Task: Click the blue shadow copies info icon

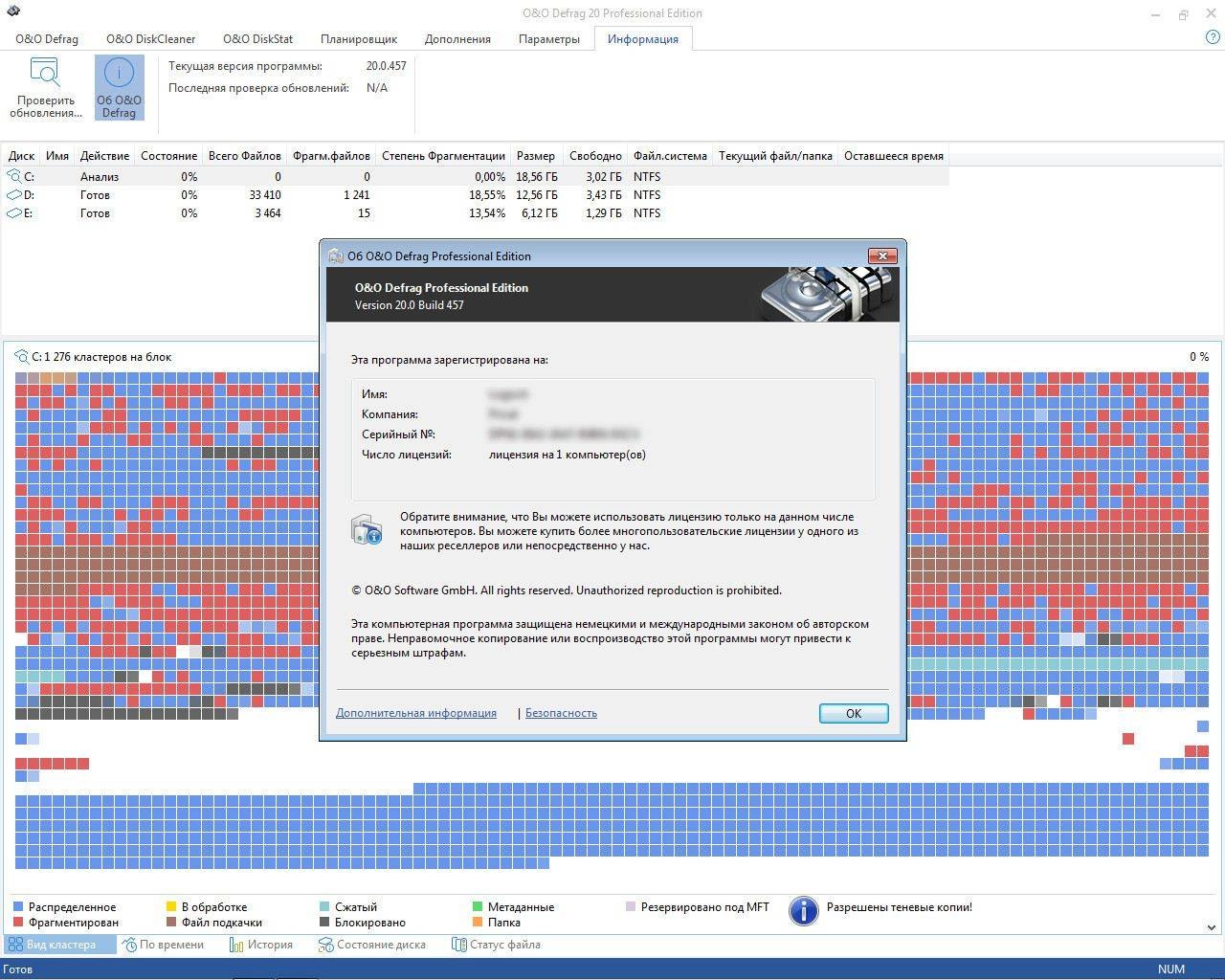Action: pyautogui.click(x=803, y=911)
